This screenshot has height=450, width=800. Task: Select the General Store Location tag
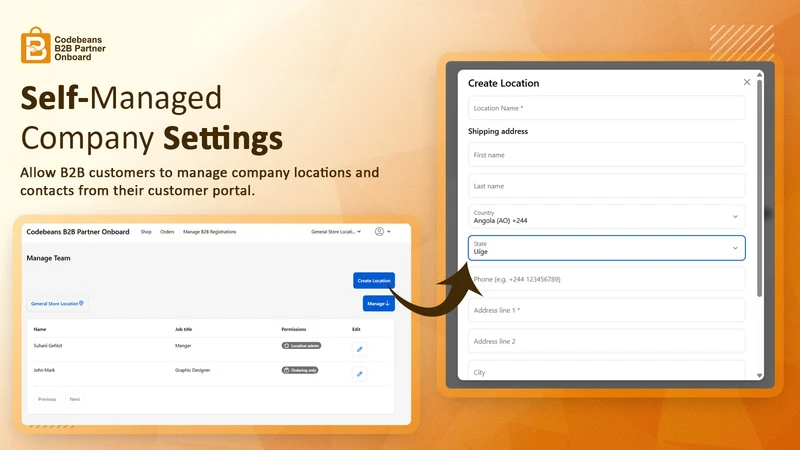click(x=57, y=304)
